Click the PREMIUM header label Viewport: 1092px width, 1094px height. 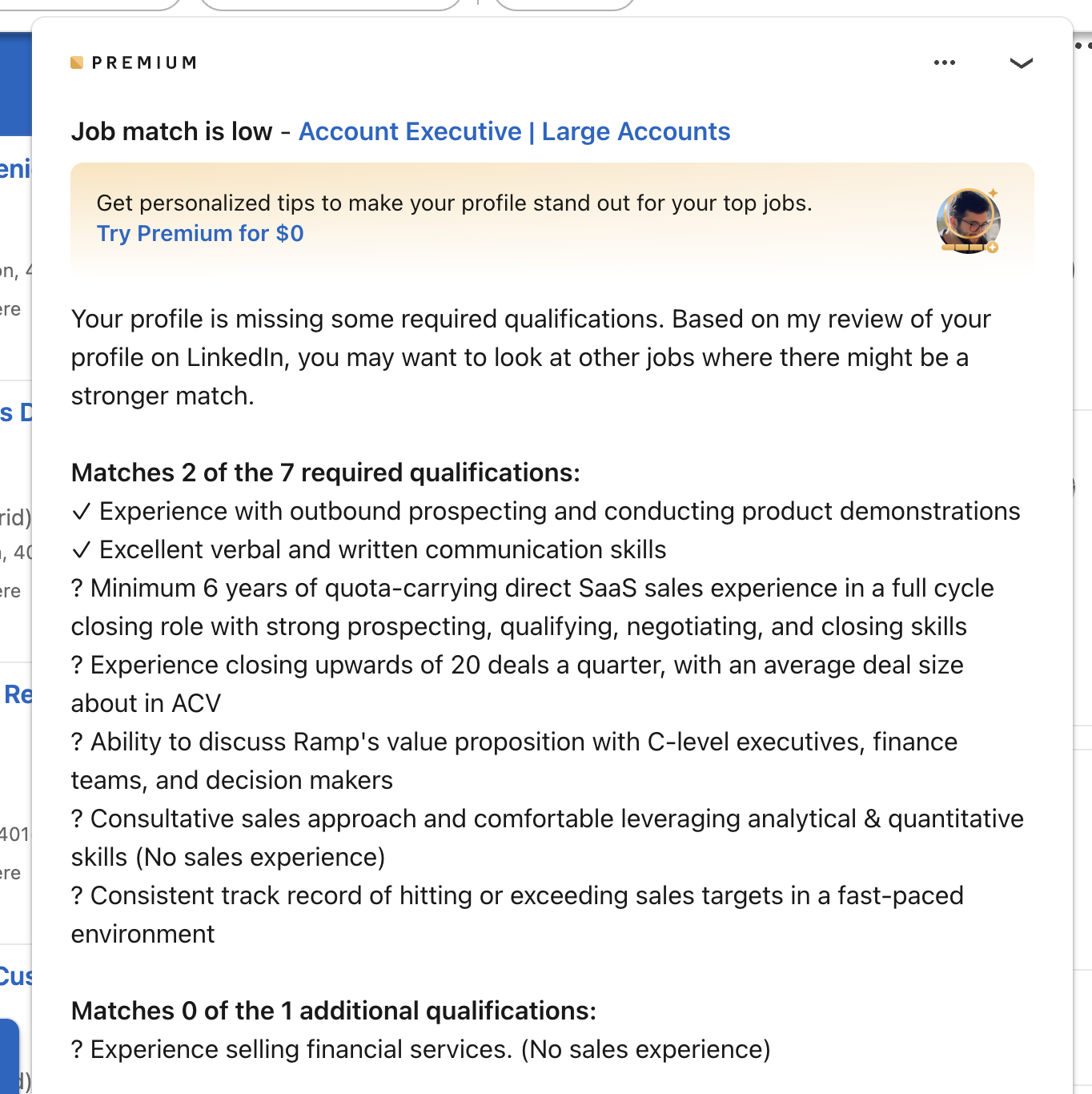click(x=144, y=62)
